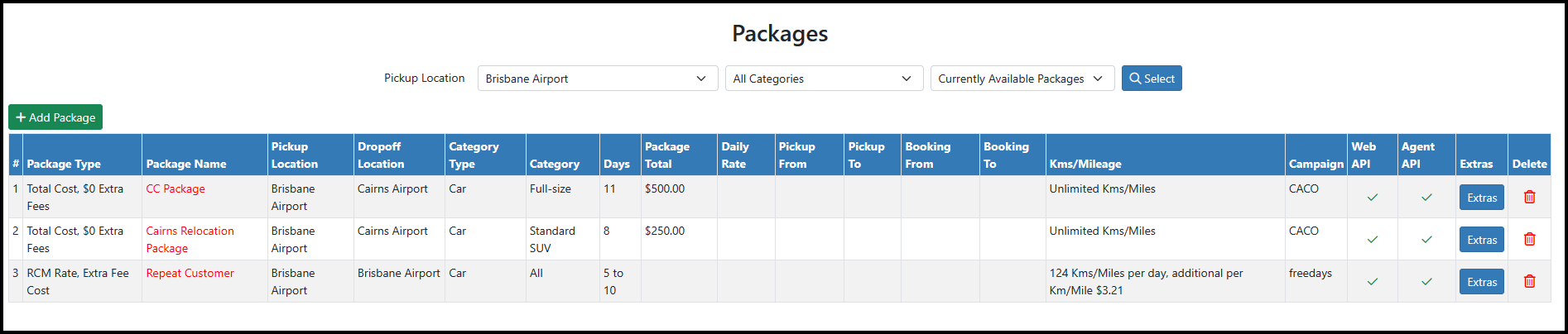Toggle Web API check for Cairns Relocation Package
Viewport: 1568px width, 334px height.
[x=1372, y=240]
